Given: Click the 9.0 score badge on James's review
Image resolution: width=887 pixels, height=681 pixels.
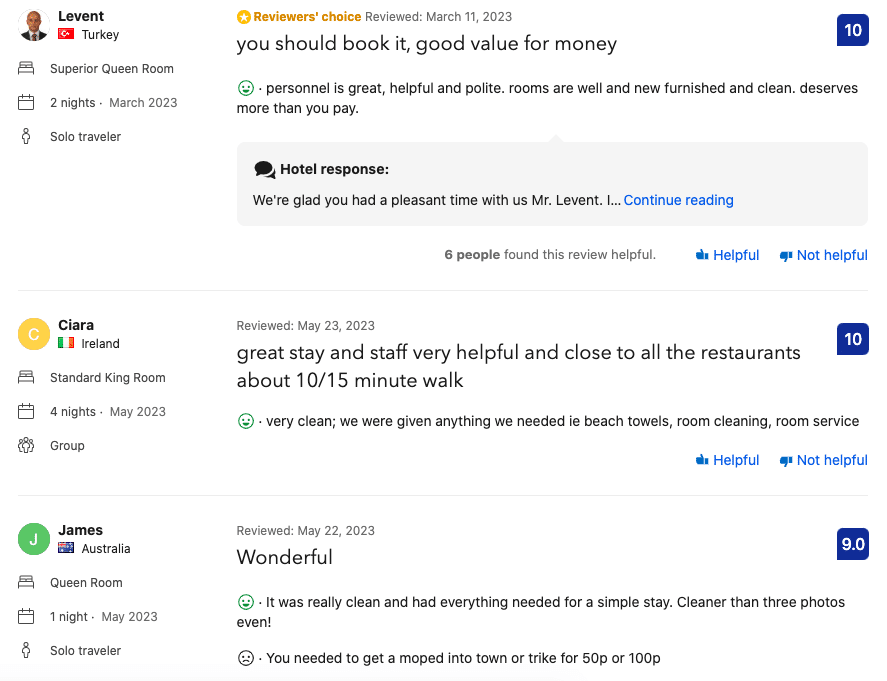Looking at the screenshot, I should click(x=853, y=544).
